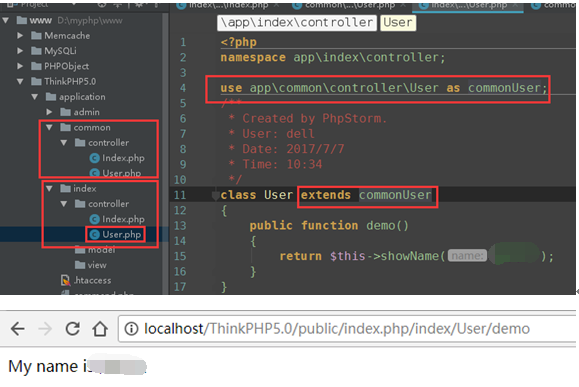Click the localhost URL address bar
Viewport: 579px width, 387px height.
pos(347,329)
